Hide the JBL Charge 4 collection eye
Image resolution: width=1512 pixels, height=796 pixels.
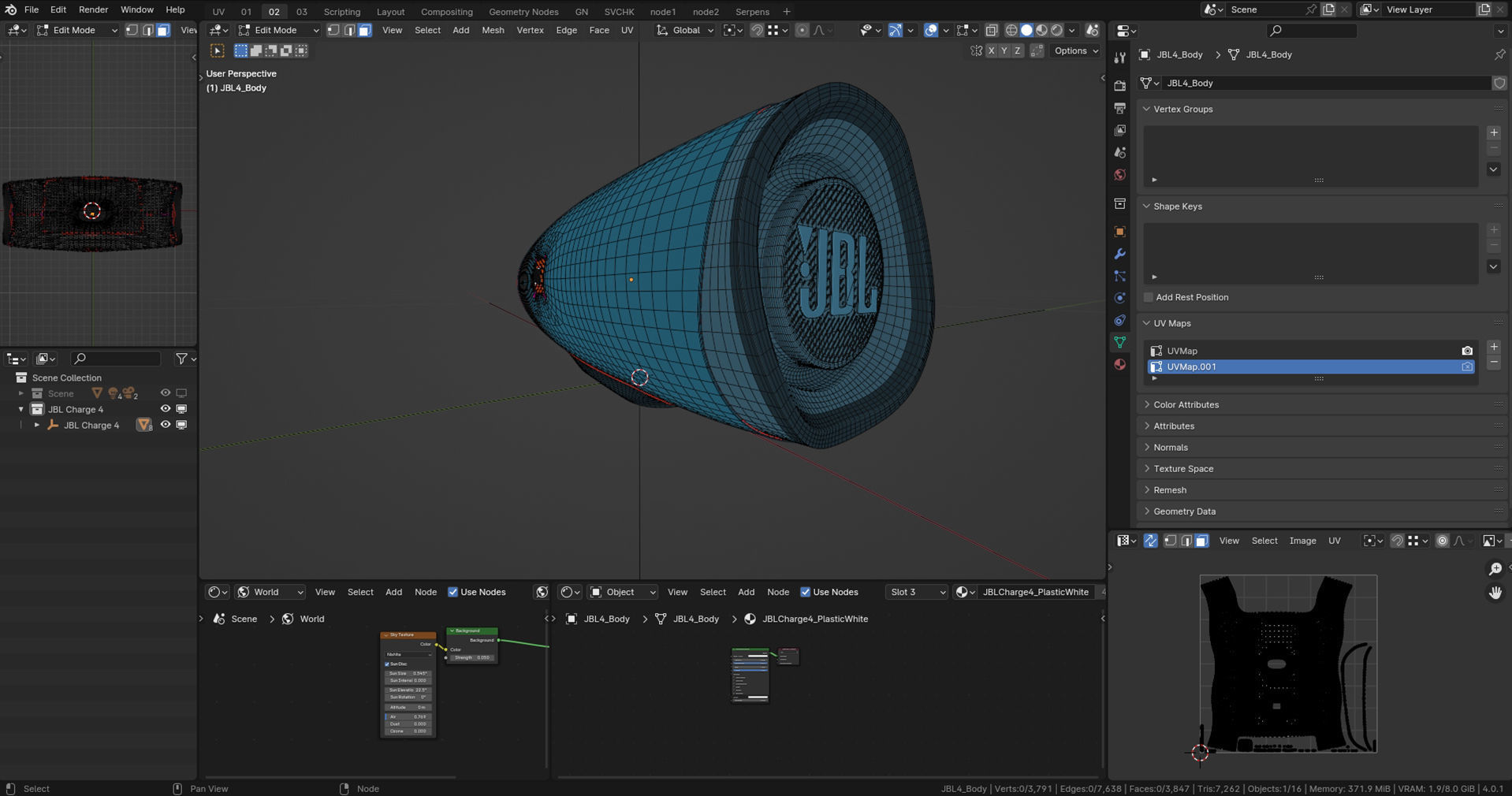tap(166, 409)
